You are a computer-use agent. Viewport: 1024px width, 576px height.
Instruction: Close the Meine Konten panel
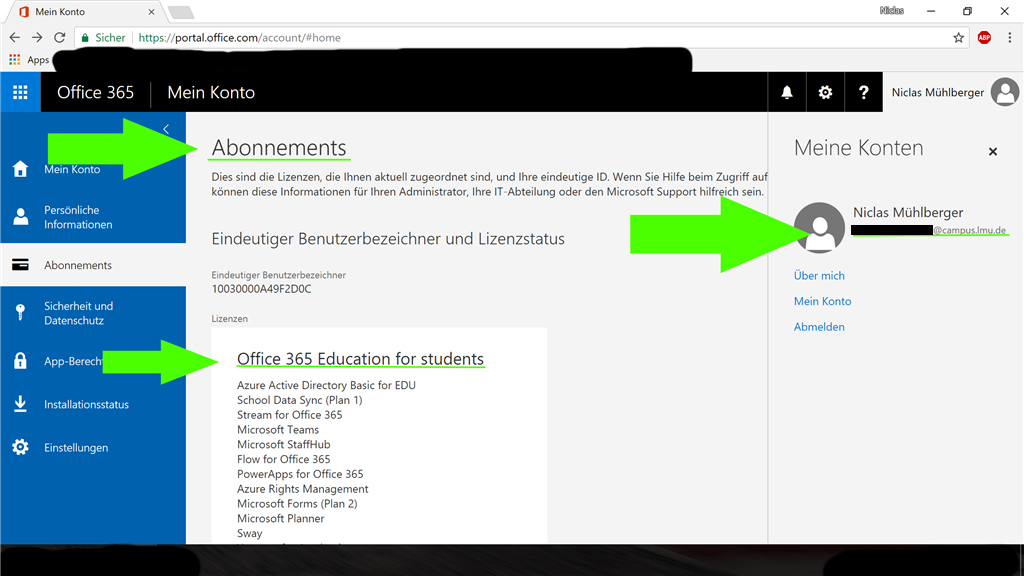[x=993, y=152]
